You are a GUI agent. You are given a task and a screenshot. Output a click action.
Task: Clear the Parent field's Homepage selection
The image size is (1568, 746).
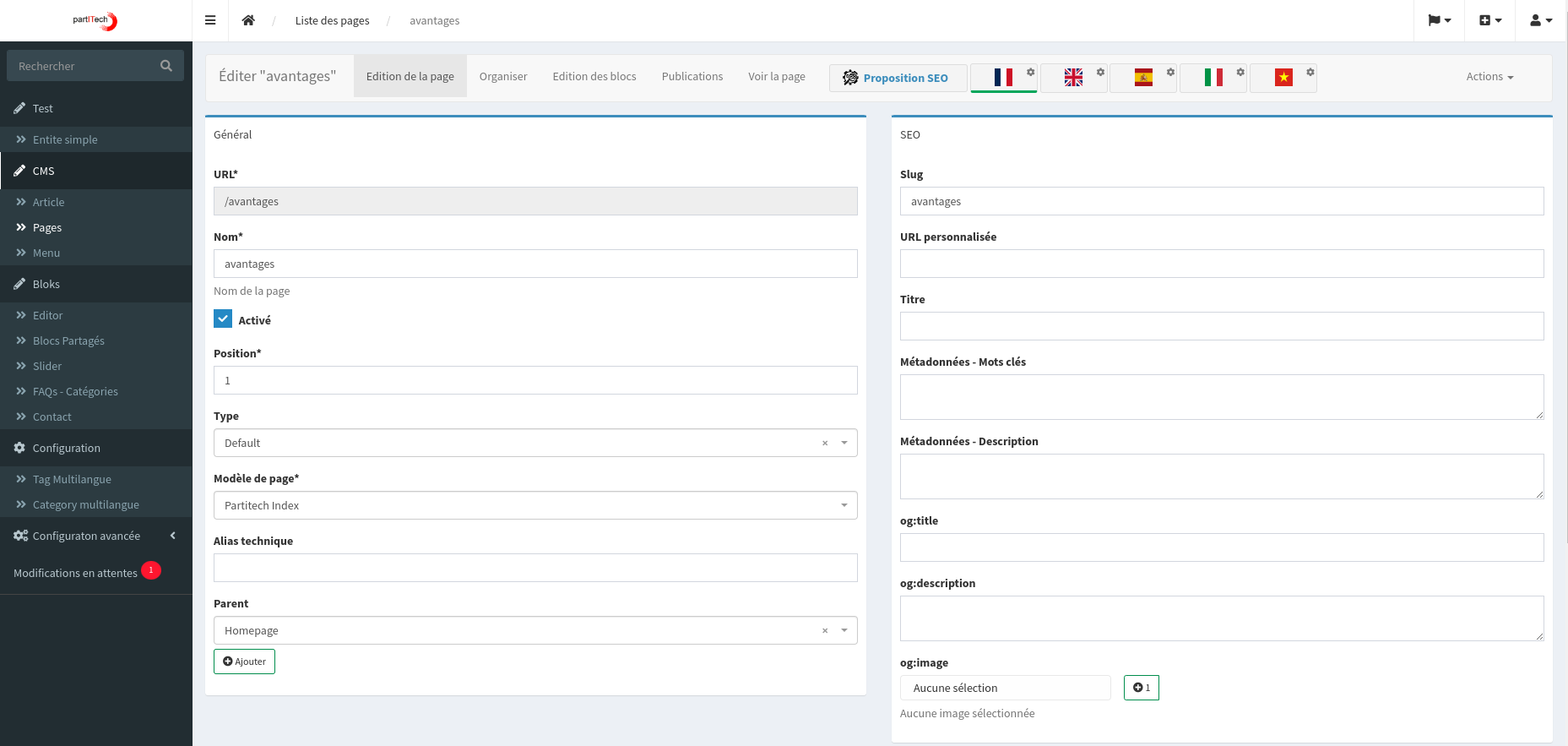coord(825,631)
